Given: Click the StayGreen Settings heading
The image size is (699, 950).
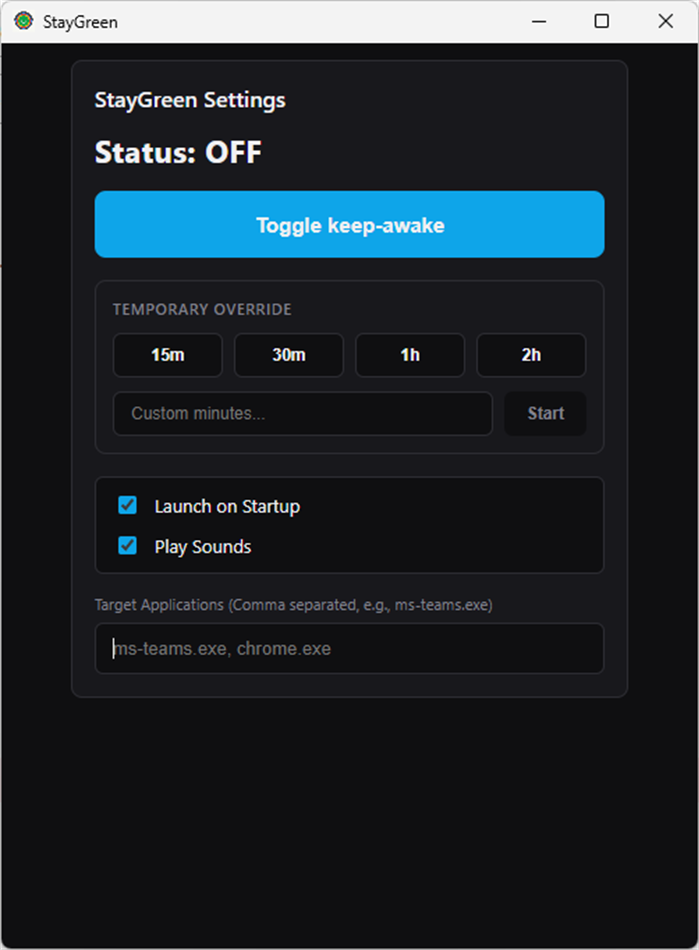Looking at the screenshot, I should click(x=189, y=100).
